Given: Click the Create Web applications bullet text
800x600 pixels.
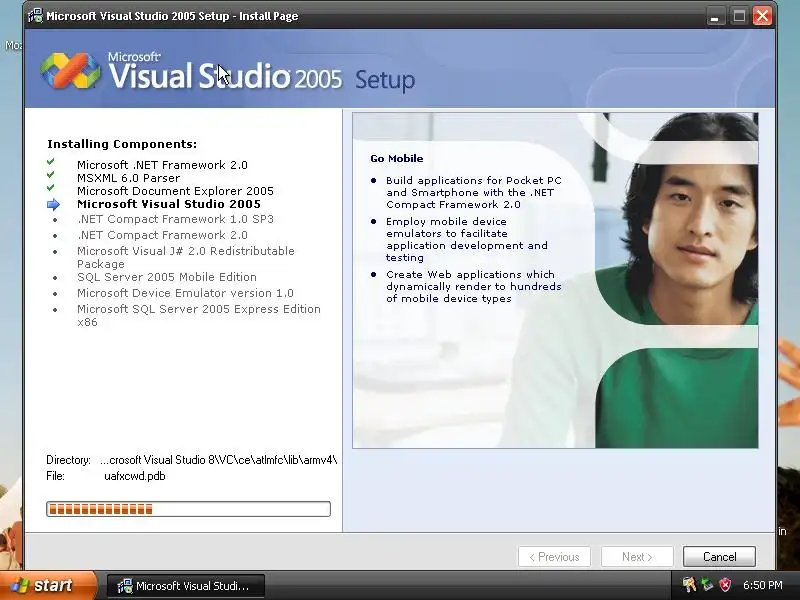Looking at the screenshot, I should pos(473,286).
